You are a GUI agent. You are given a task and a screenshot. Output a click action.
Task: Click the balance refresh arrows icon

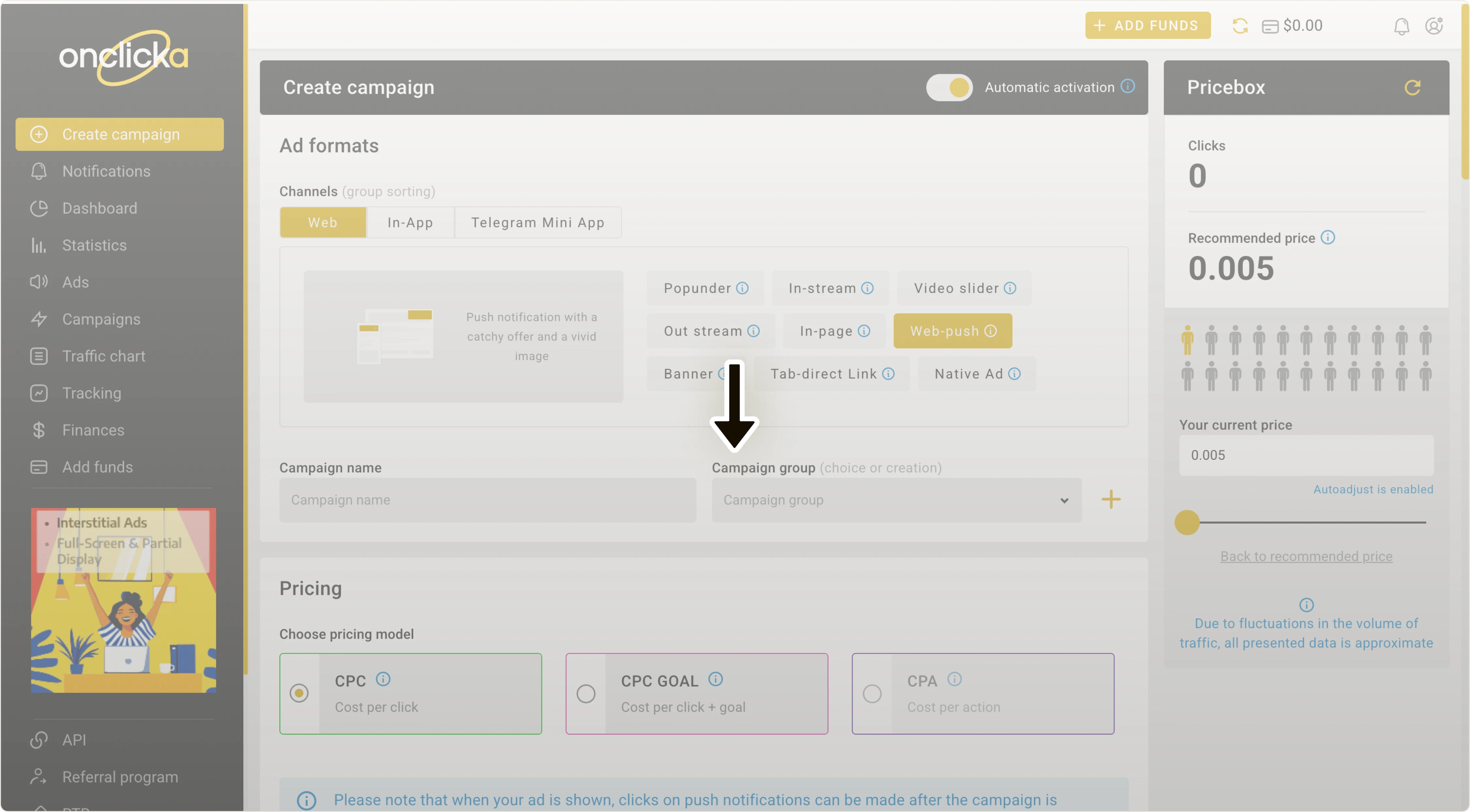(1239, 26)
